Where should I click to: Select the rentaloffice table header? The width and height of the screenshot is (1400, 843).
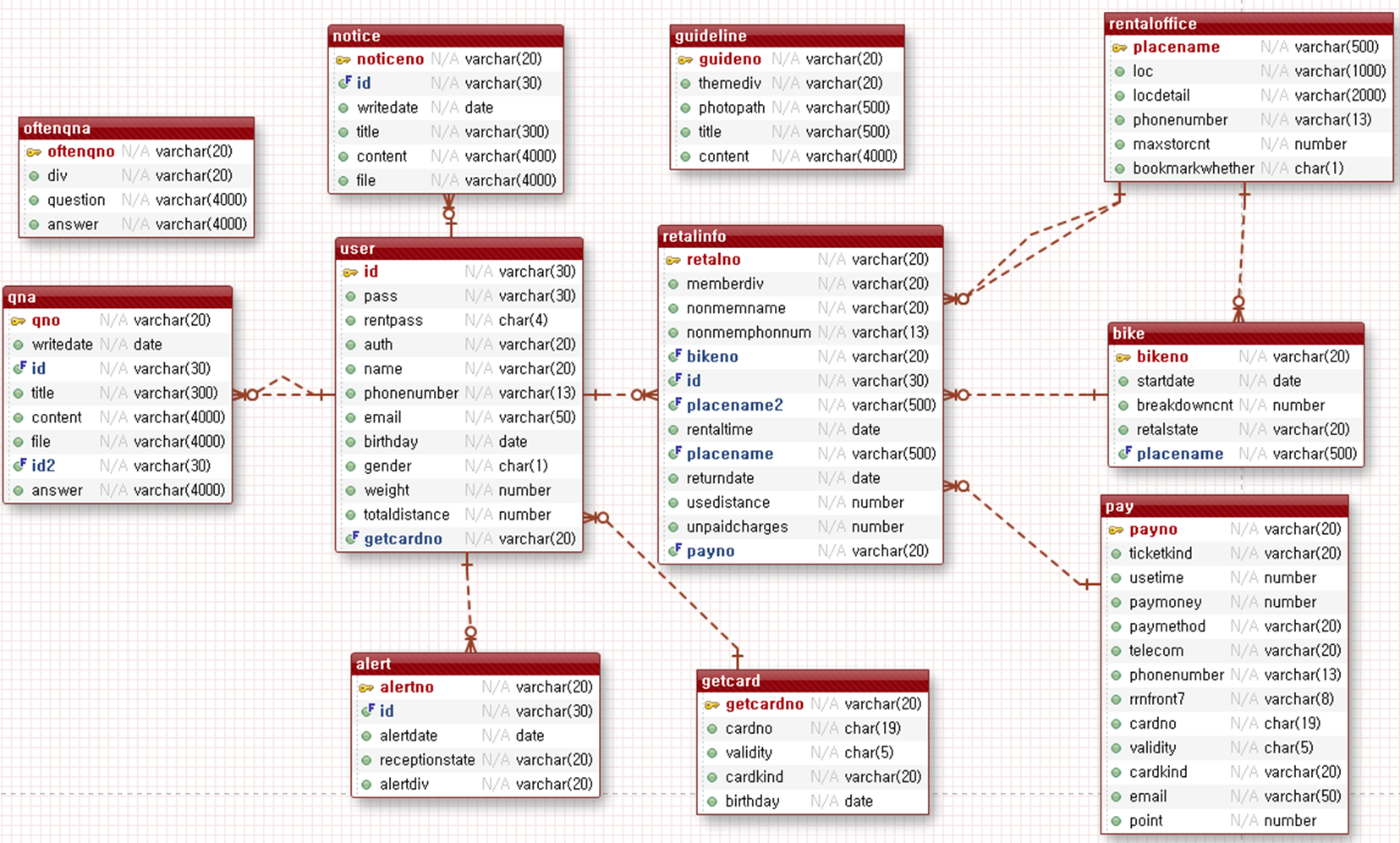[1249, 24]
